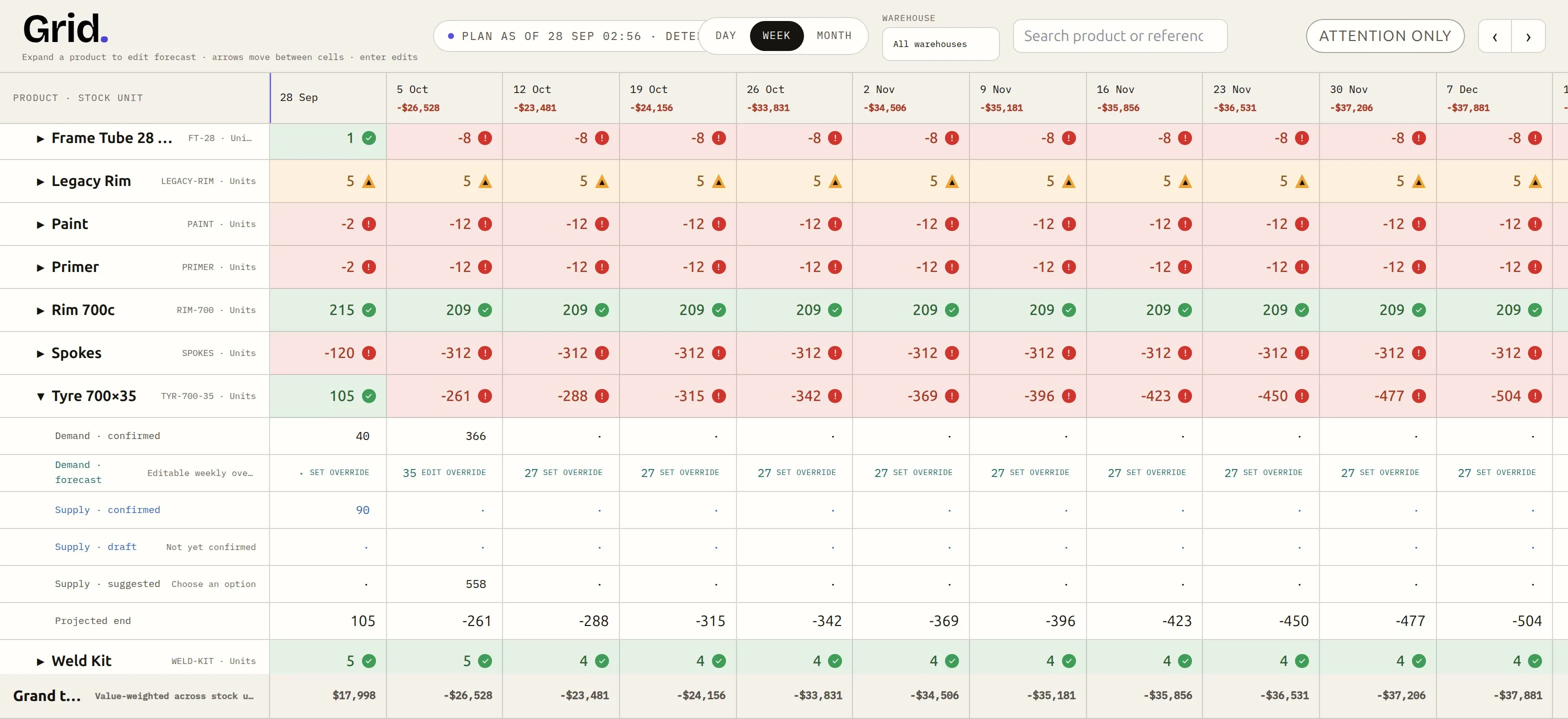Collapse the Tyre 700×35 row
The image size is (1568, 719).
40,396
